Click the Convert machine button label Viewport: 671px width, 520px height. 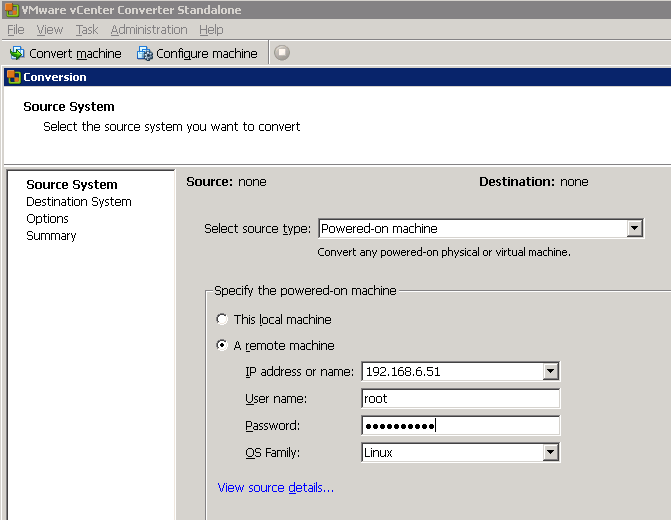(75, 53)
